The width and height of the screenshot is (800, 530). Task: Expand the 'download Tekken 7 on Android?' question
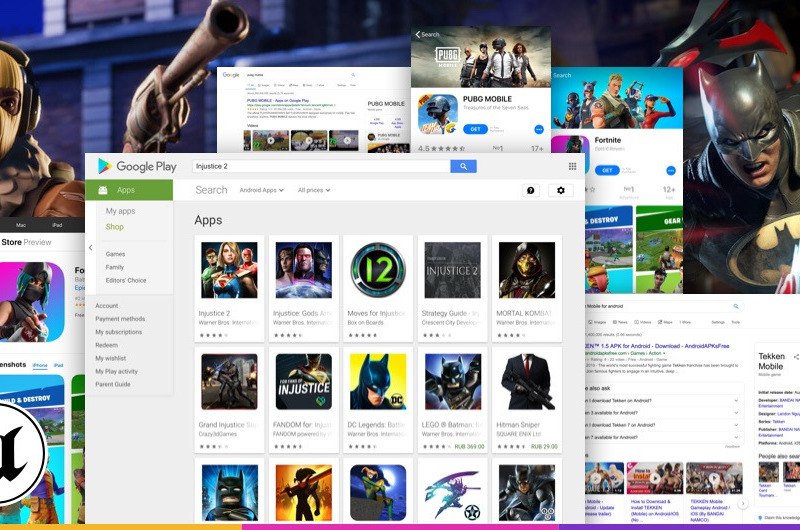point(661,425)
